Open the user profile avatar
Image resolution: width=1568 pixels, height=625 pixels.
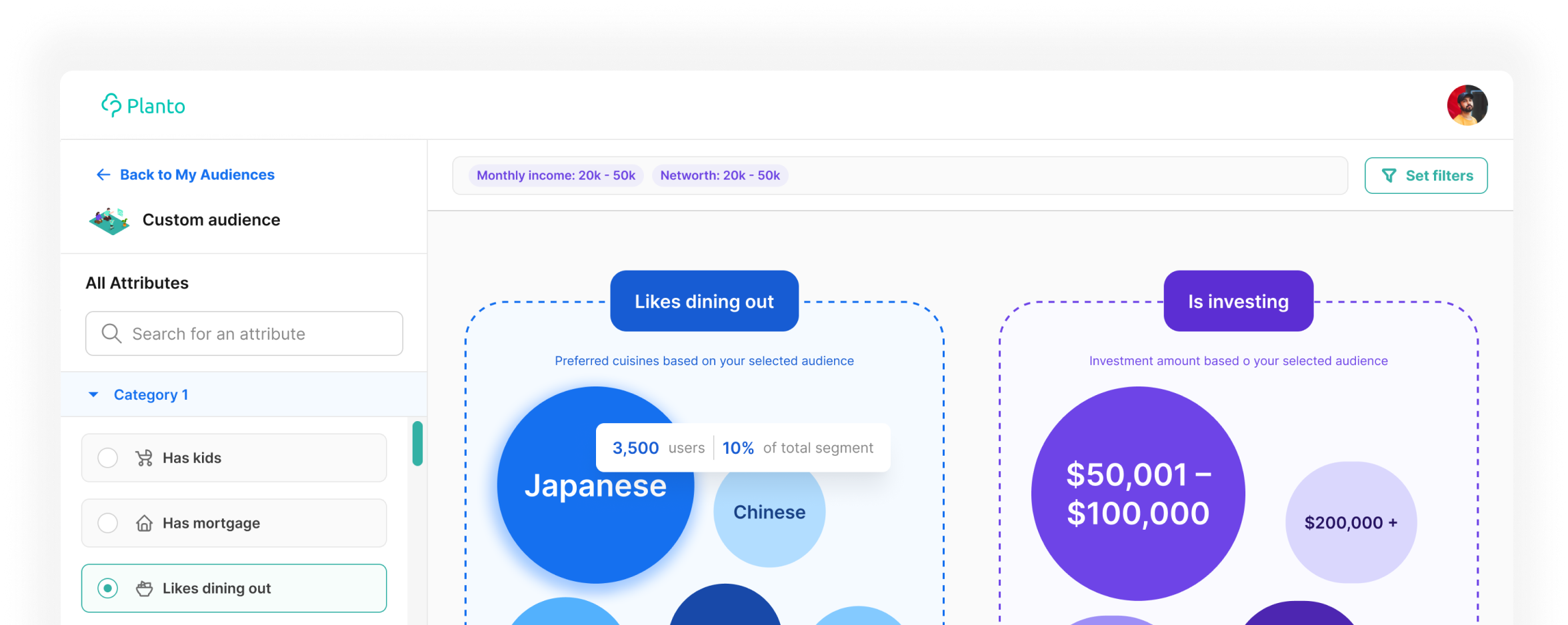tap(1467, 105)
